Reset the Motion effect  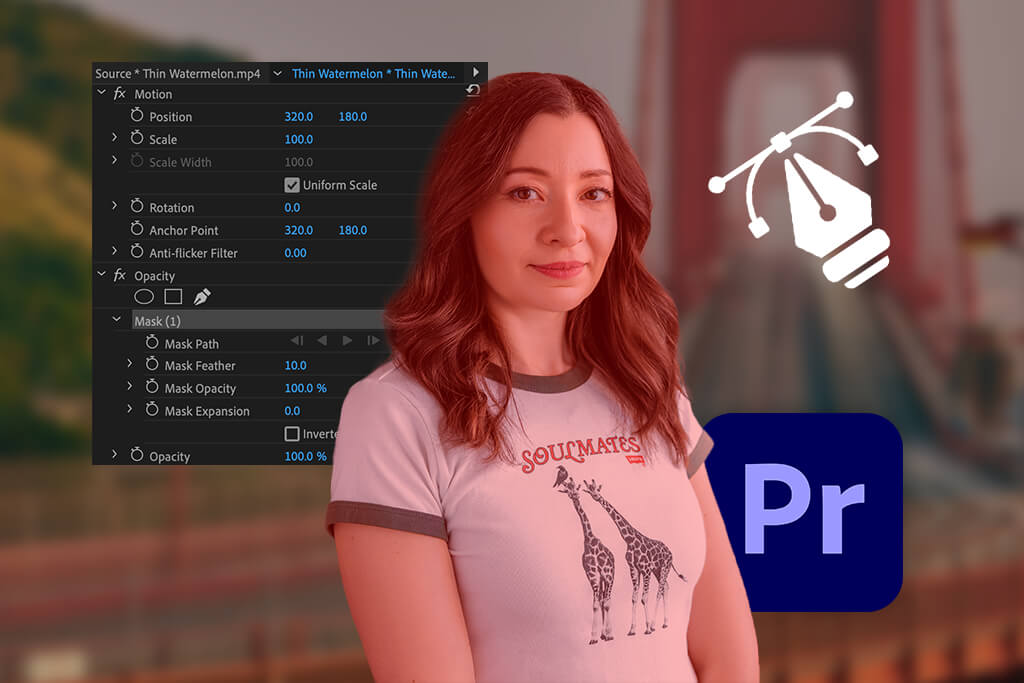473,90
